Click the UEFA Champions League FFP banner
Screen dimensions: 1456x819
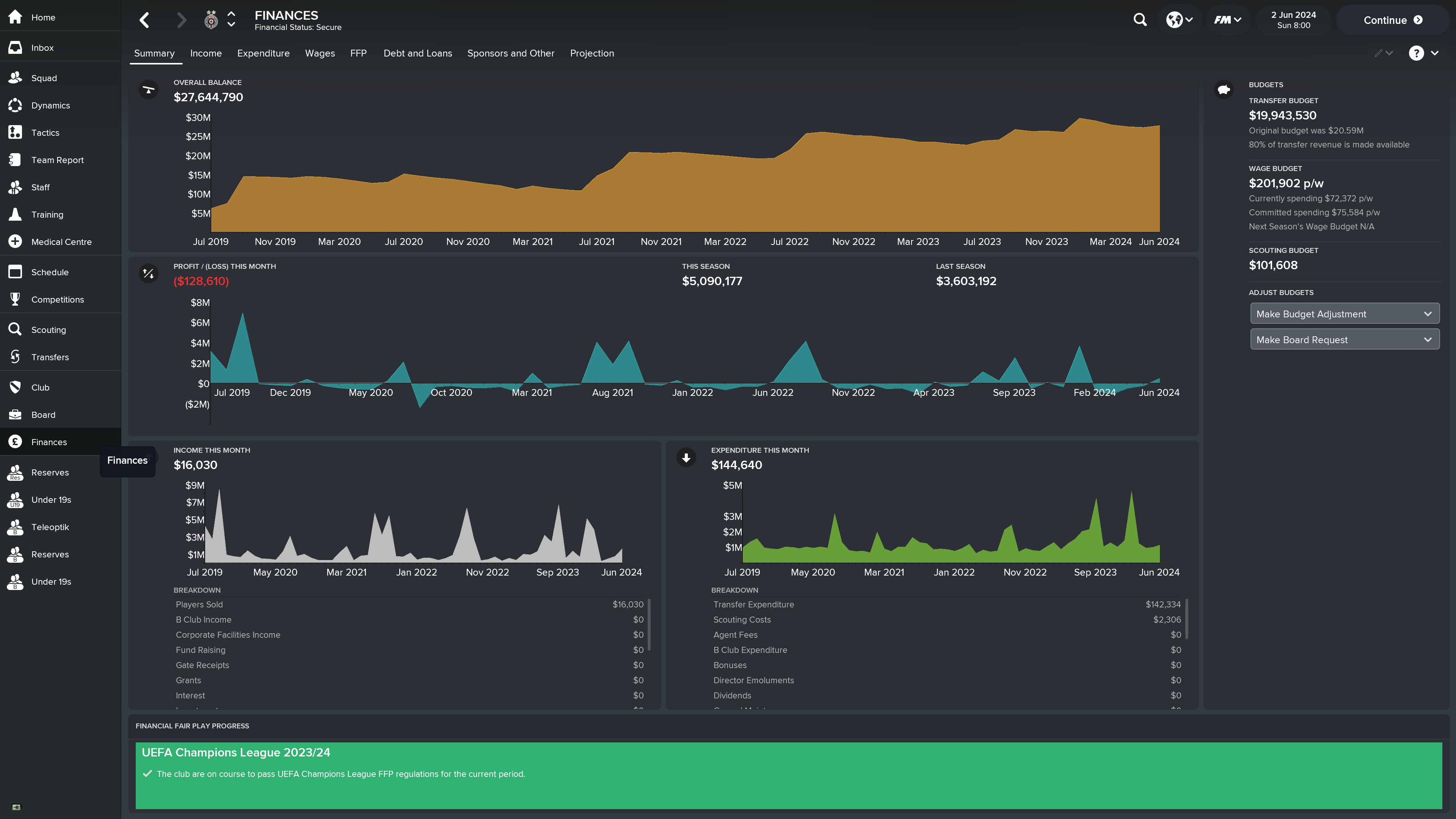tap(788, 774)
